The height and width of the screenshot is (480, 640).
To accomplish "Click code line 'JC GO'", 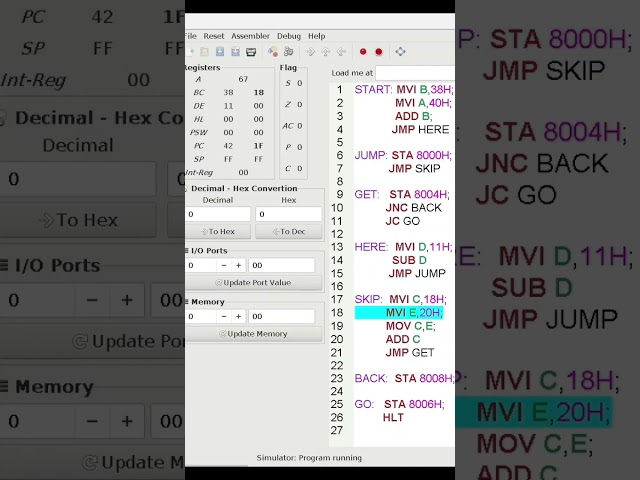I will pyautogui.click(x=402, y=221).
